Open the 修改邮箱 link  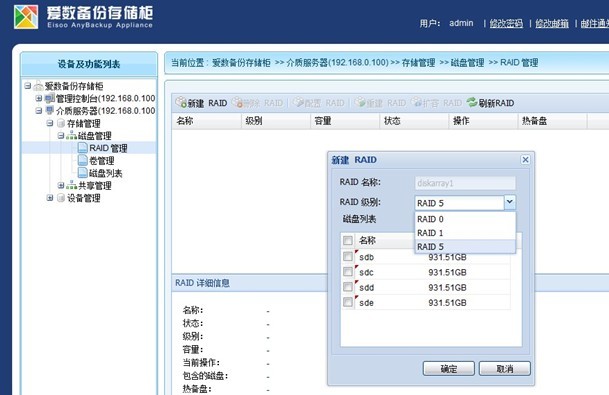(x=552, y=24)
